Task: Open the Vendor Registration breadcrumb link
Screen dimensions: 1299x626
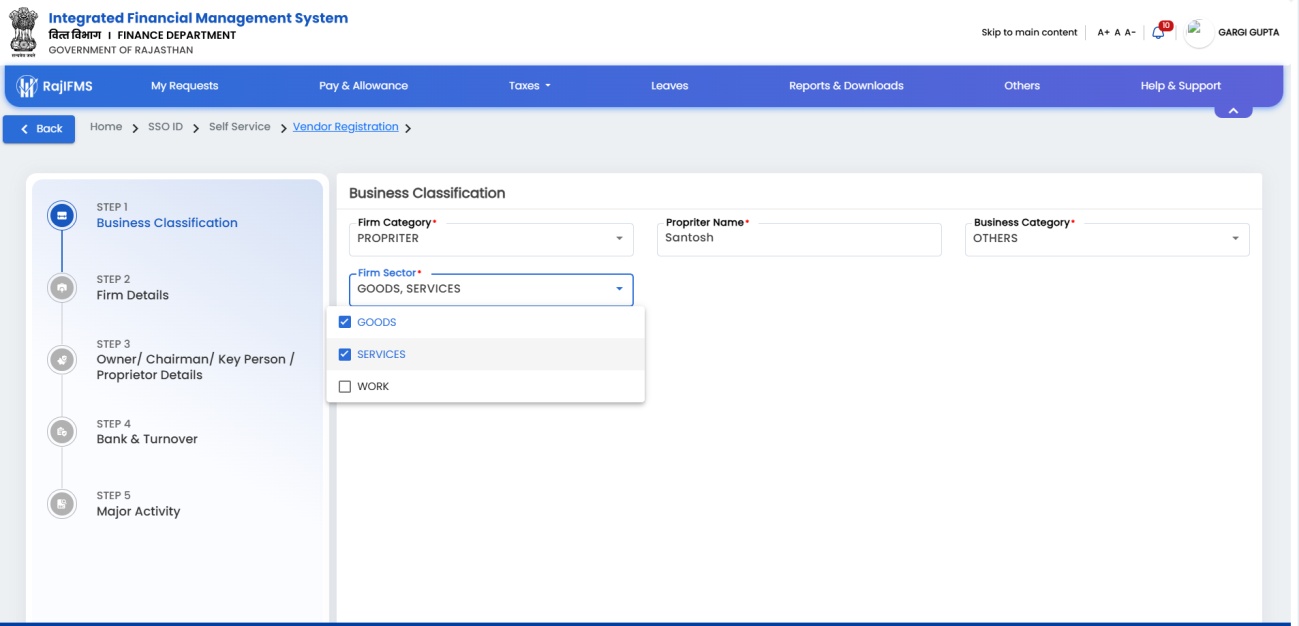Action: (x=346, y=127)
